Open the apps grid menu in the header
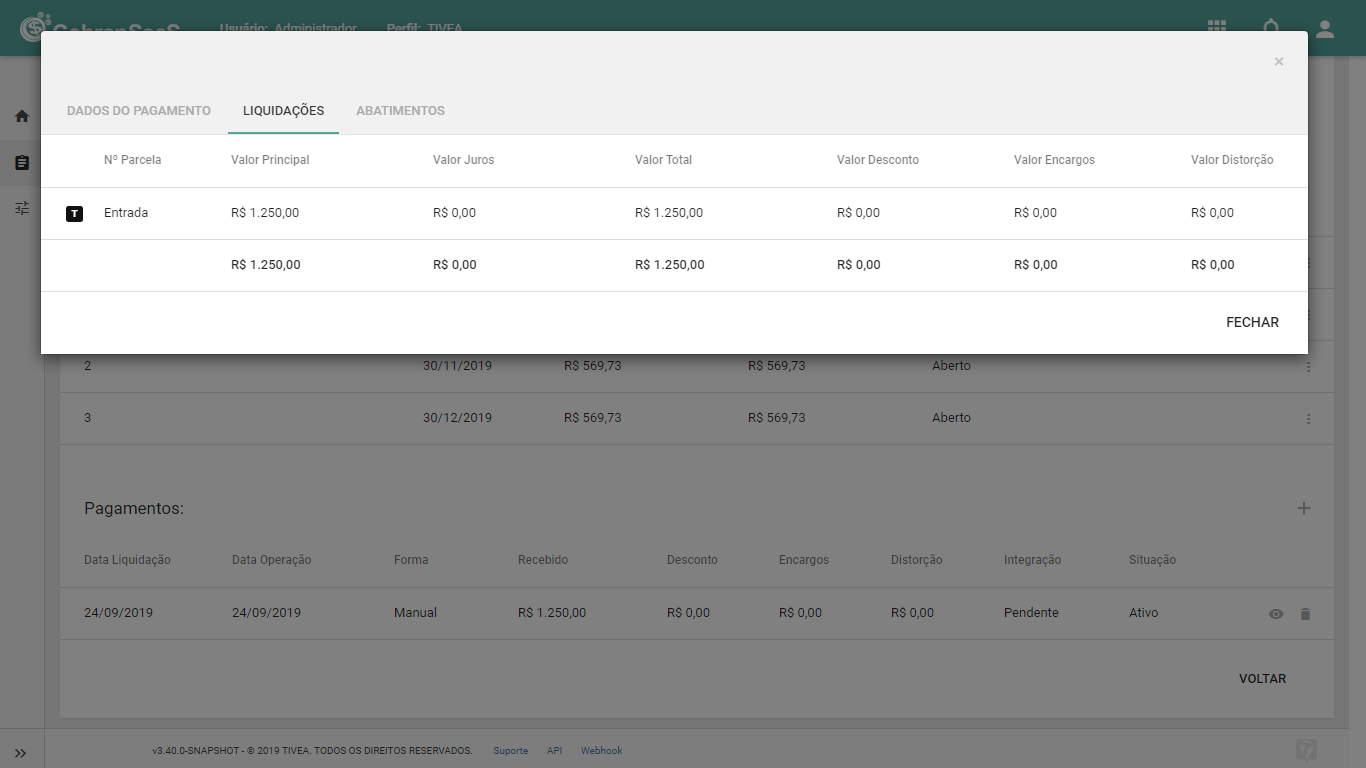 [x=1217, y=28]
